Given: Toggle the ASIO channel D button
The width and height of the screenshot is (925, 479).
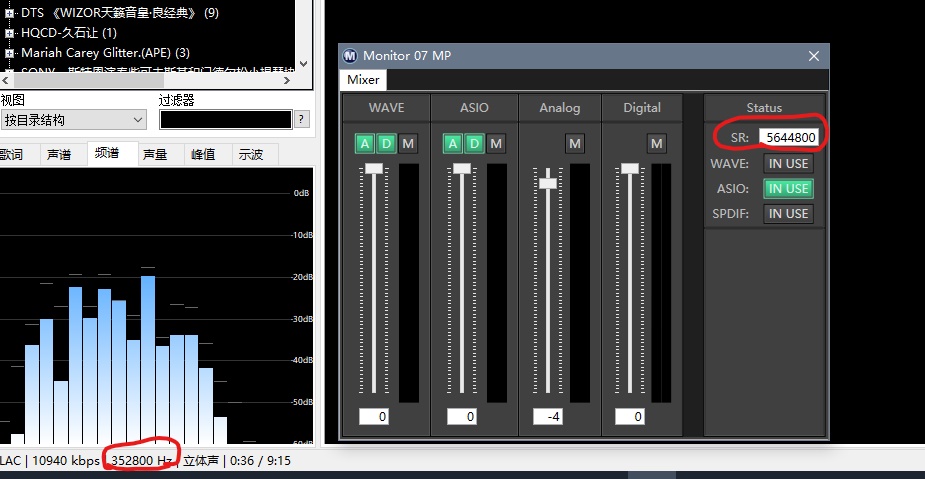Looking at the screenshot, I should pyautogui.click(x=474, y=144).
